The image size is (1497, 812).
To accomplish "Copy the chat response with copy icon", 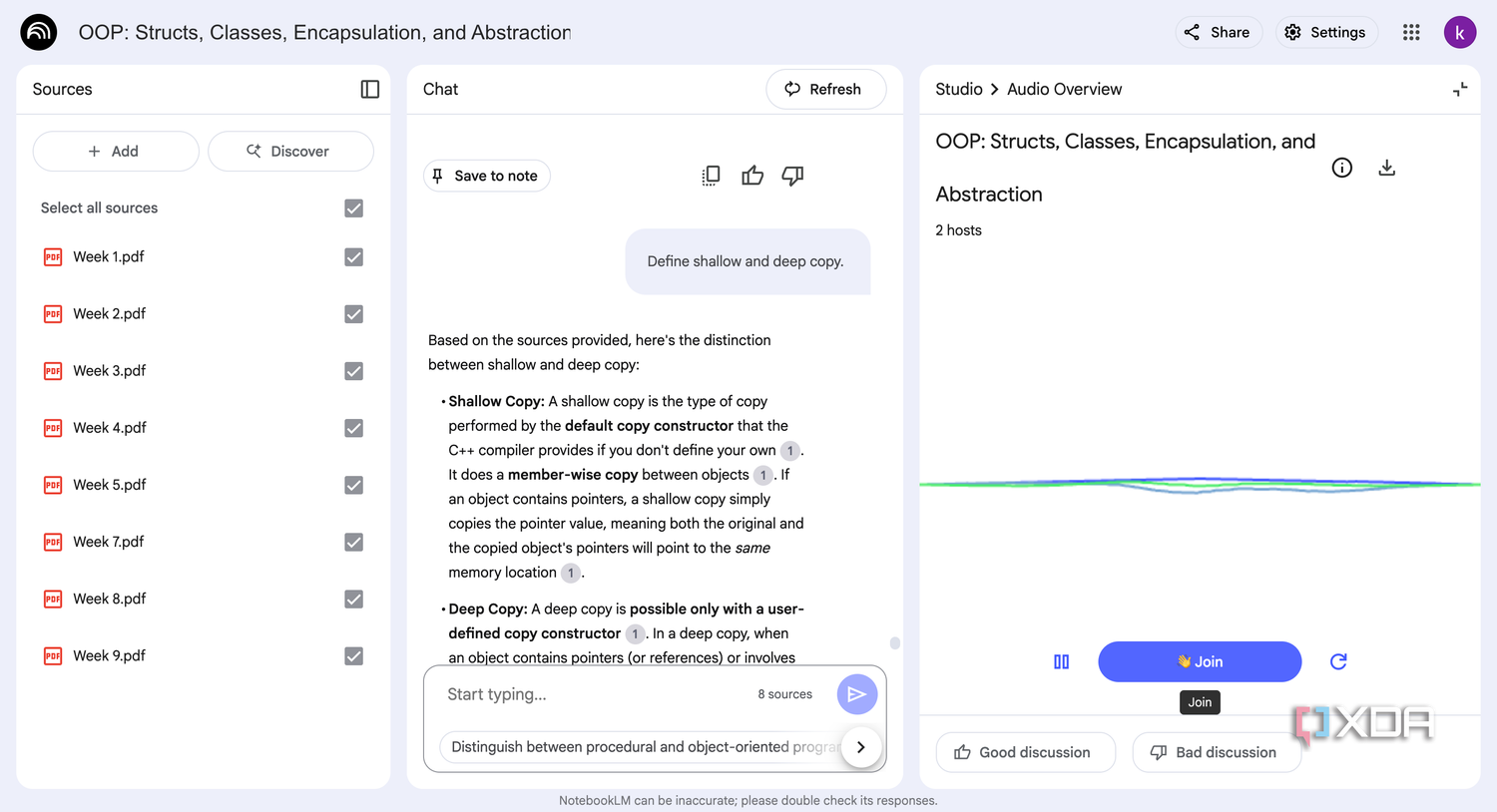I will click(x=711, y=176).
